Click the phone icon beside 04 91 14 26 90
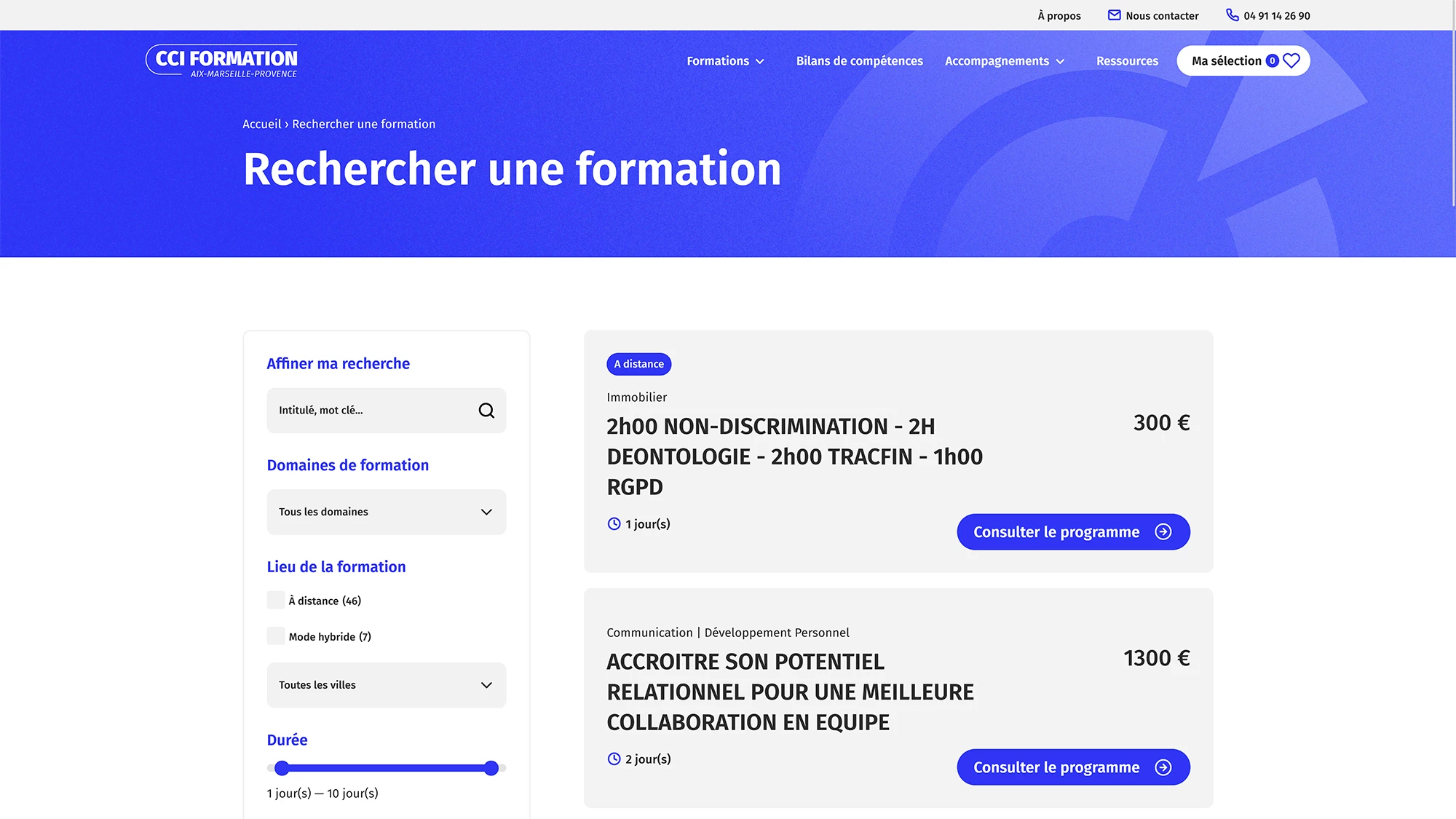The height and width of the screenshot is (819, 1456). click(x=1232, y=15)
